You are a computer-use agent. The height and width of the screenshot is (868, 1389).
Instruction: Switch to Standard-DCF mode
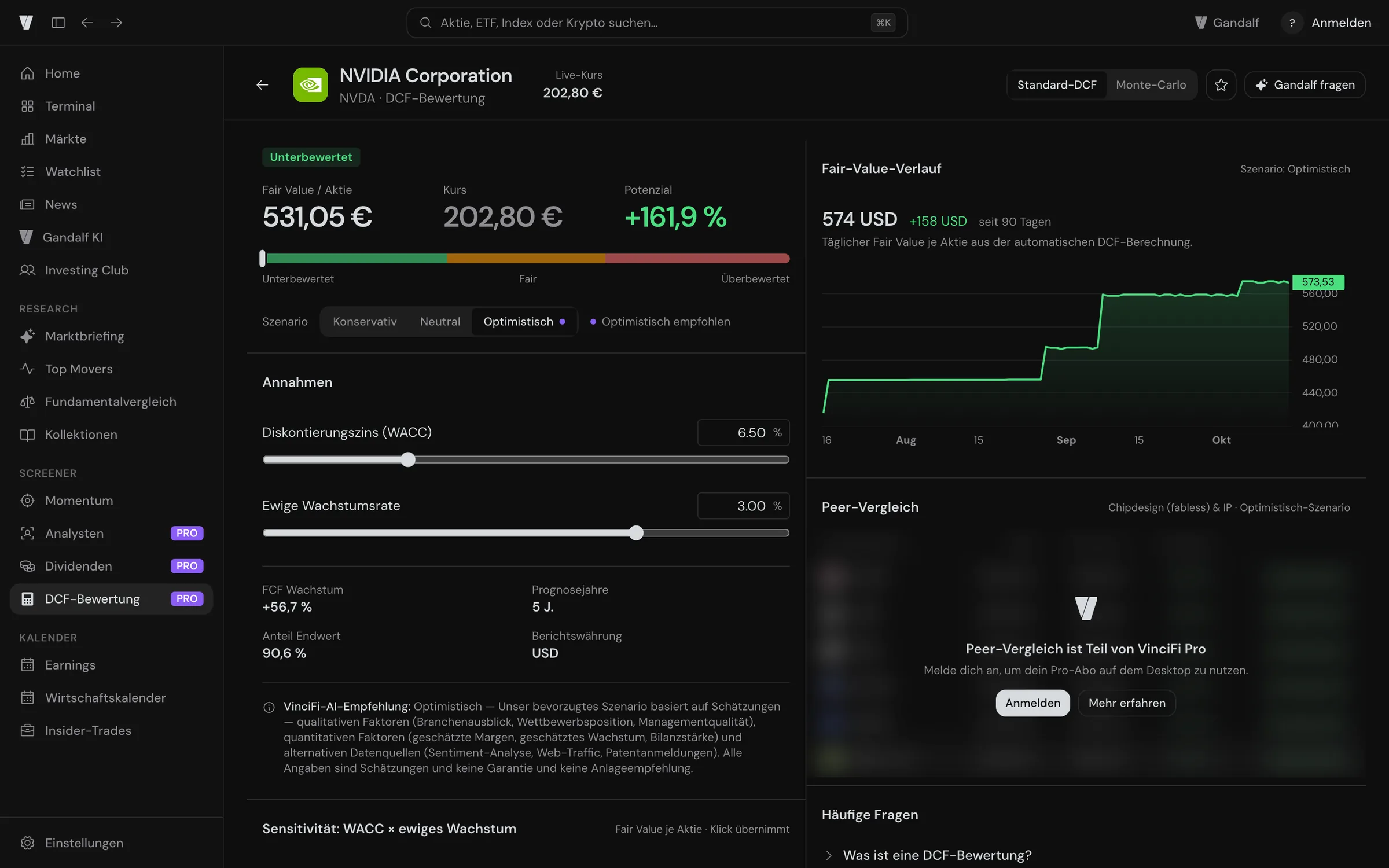[1057, 85]
